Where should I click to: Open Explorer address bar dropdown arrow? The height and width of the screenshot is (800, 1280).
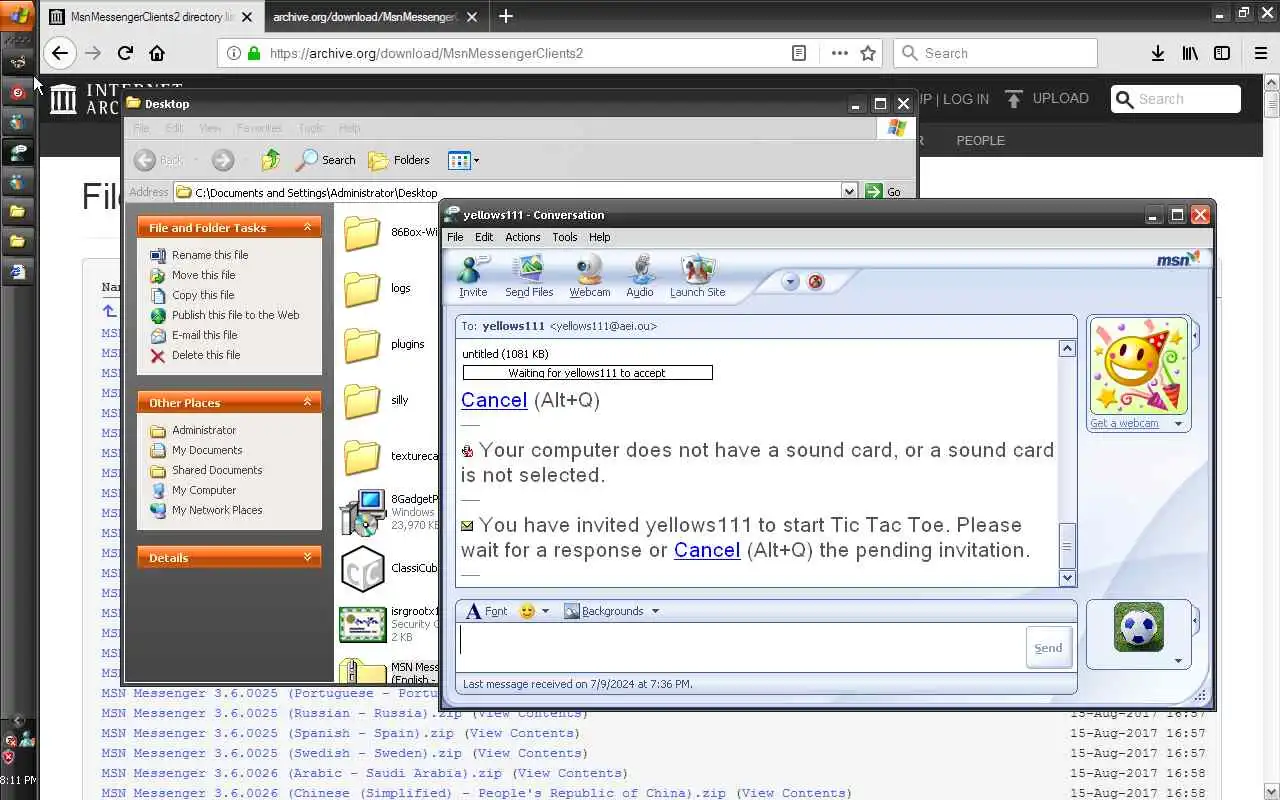coord(849,192)
